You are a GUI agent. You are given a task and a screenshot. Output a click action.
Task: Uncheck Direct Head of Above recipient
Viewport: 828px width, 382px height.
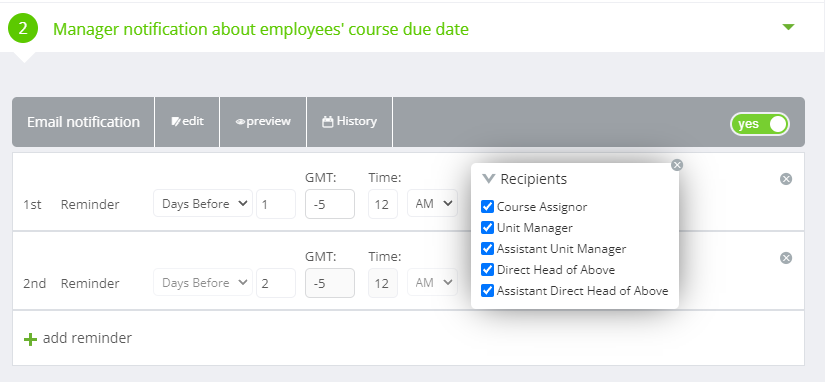pos(487,269)
